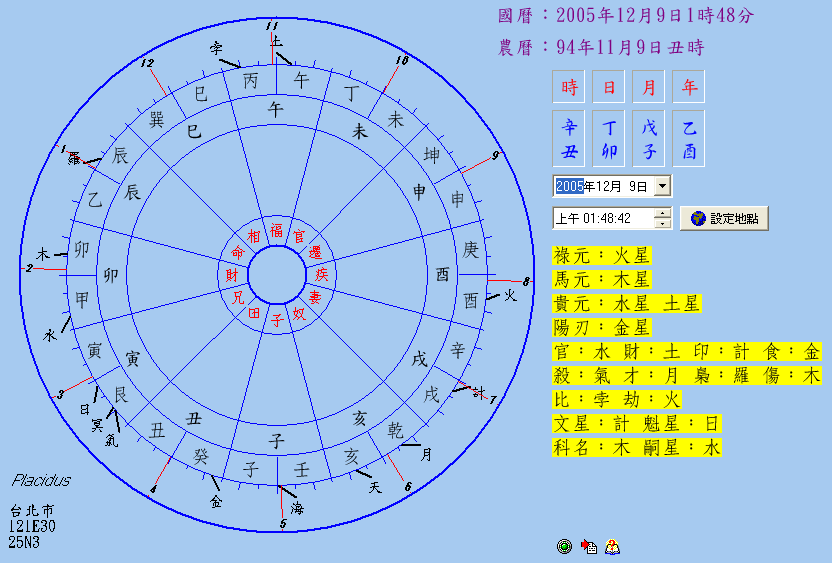The width and height of the screenshot is (832, 563).
Task: Click the 癸 label on the chart ring
Action: pyautogui.click(x=201, y=456)
